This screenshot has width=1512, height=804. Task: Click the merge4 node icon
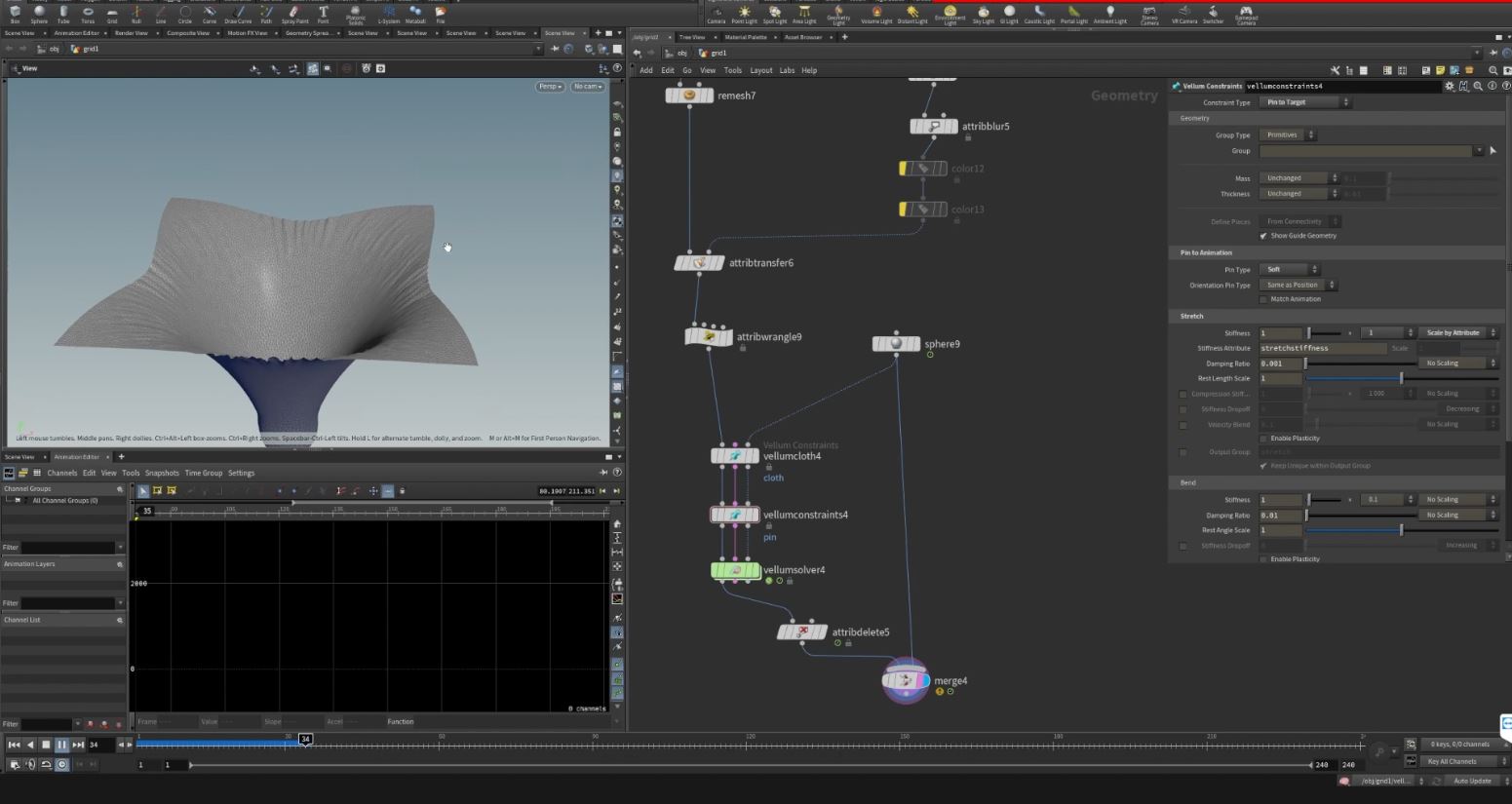pos(906,680)
